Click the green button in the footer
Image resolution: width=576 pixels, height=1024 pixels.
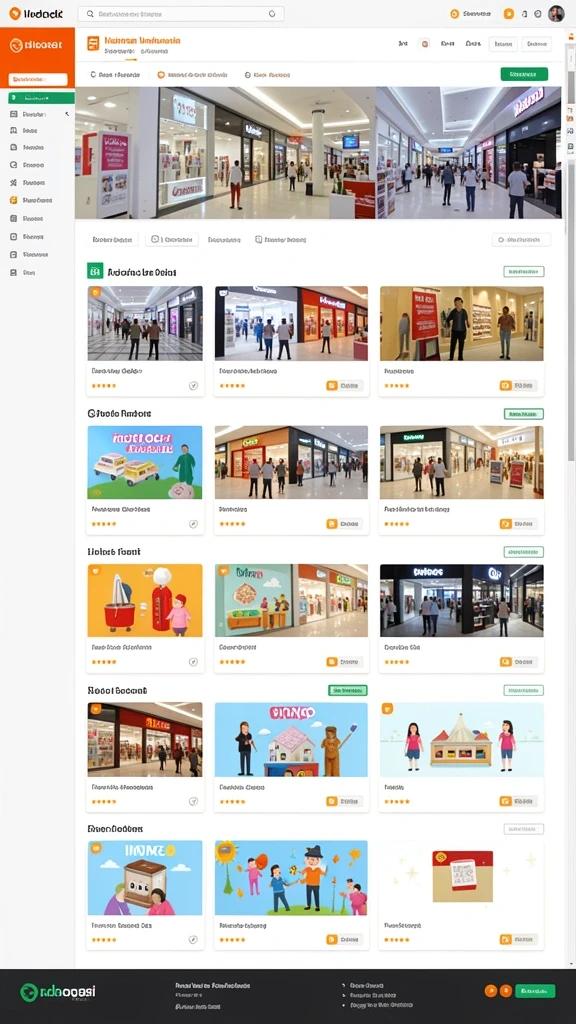535,991
